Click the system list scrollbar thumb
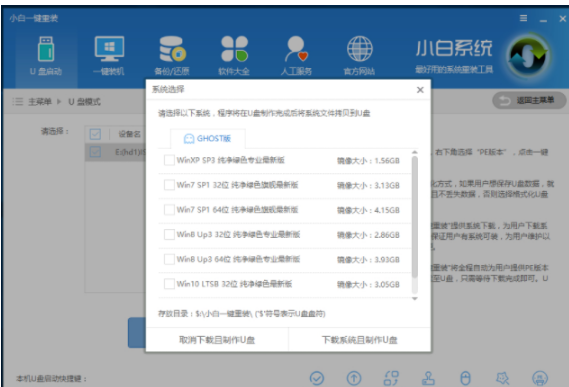This screenshot has height=387, width=569. [x=414, y=217]
